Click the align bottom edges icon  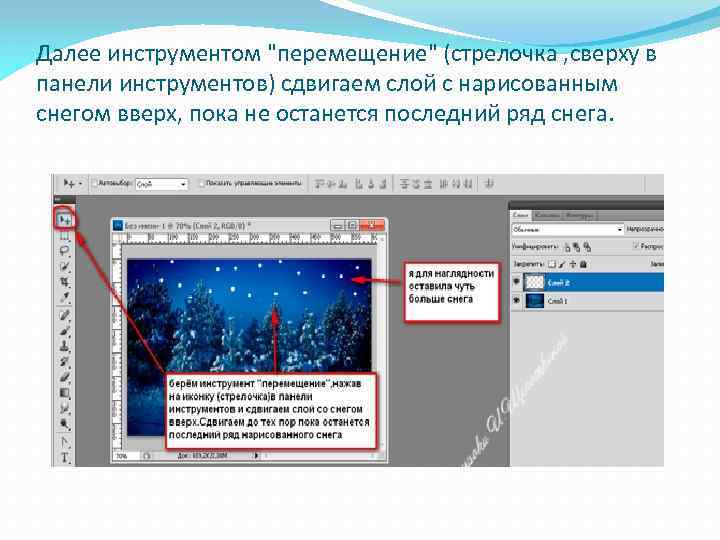(x=343, y=184)
